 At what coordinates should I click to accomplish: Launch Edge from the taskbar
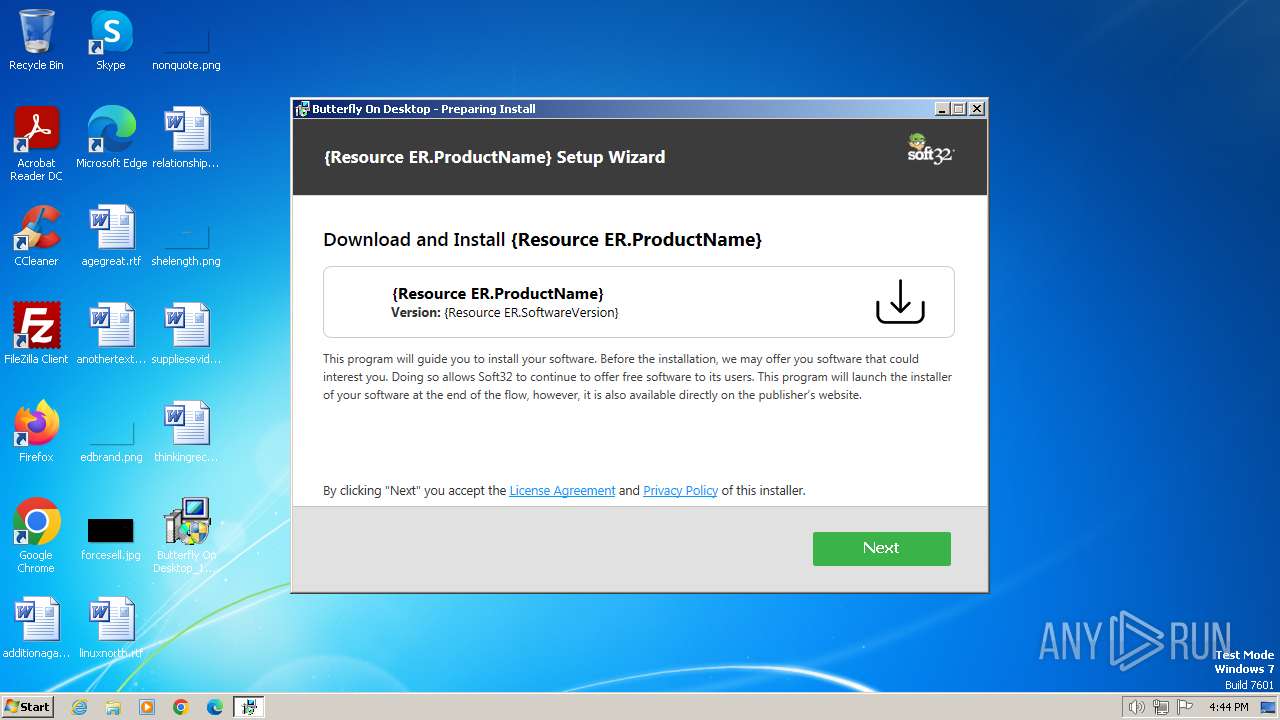(215, 707)
